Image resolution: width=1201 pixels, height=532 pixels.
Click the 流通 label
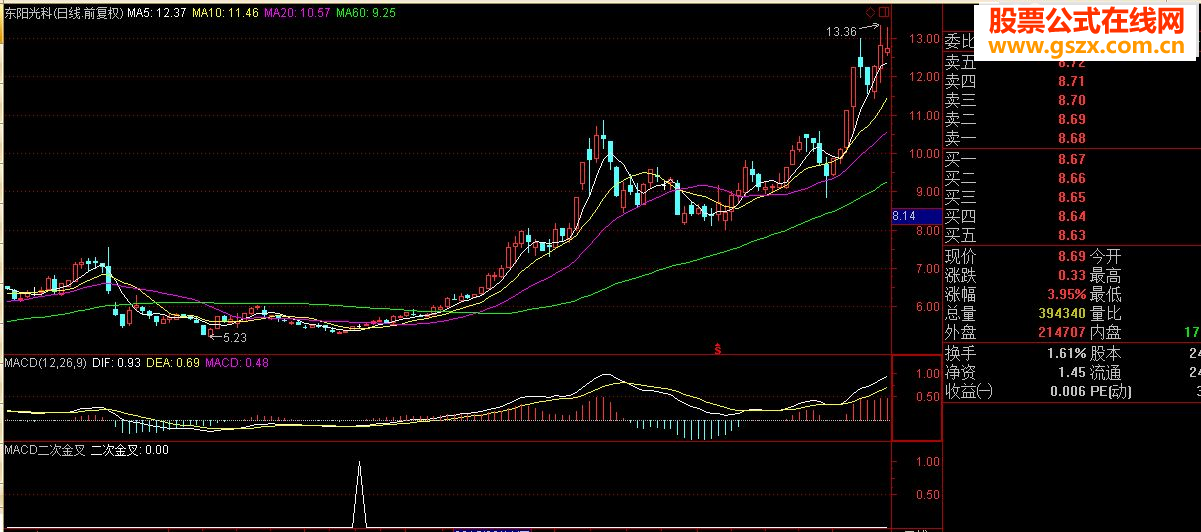1105,373
